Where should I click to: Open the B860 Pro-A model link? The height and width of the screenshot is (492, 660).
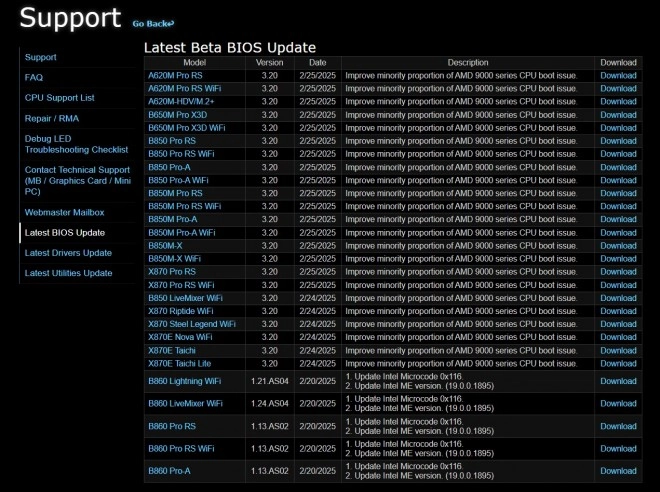169,471
